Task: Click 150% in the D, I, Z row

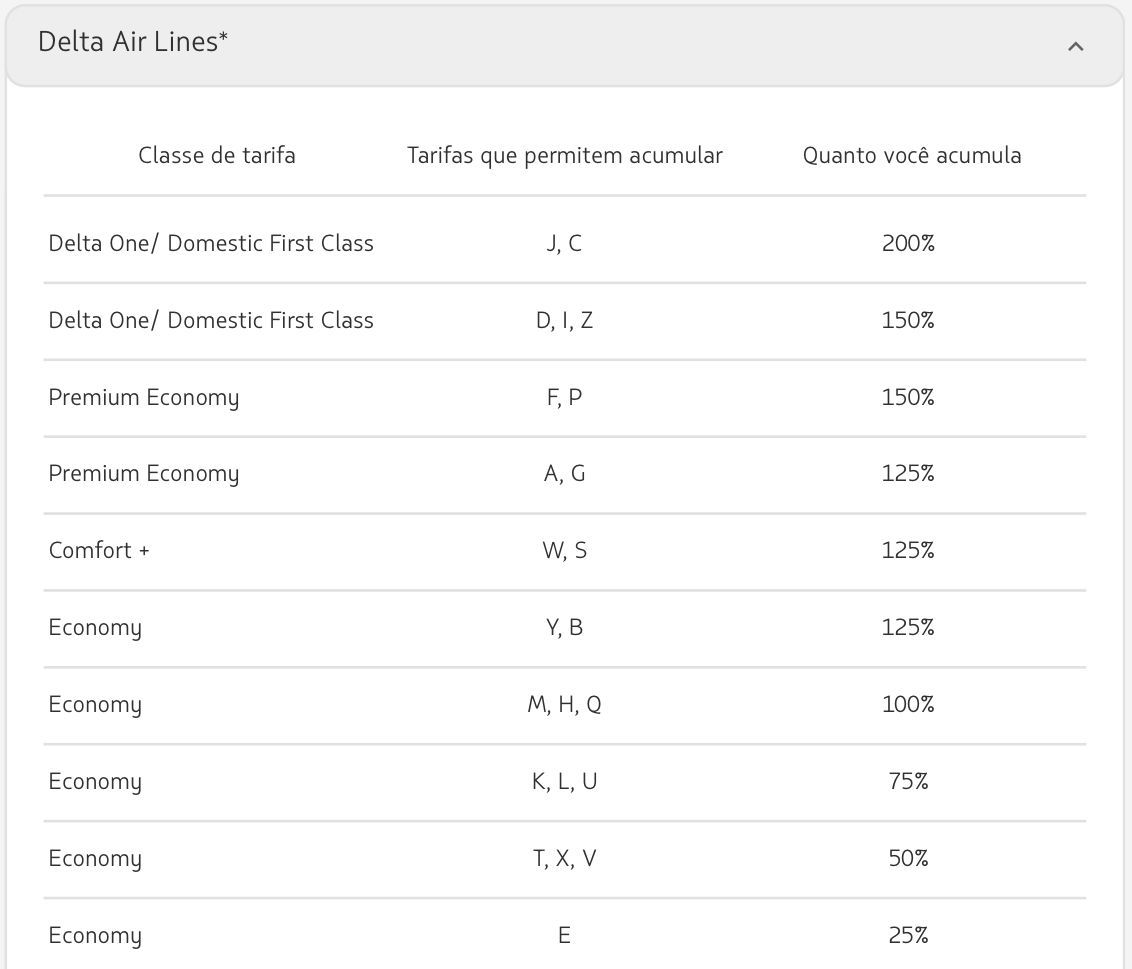Action: tap(908, 320)
